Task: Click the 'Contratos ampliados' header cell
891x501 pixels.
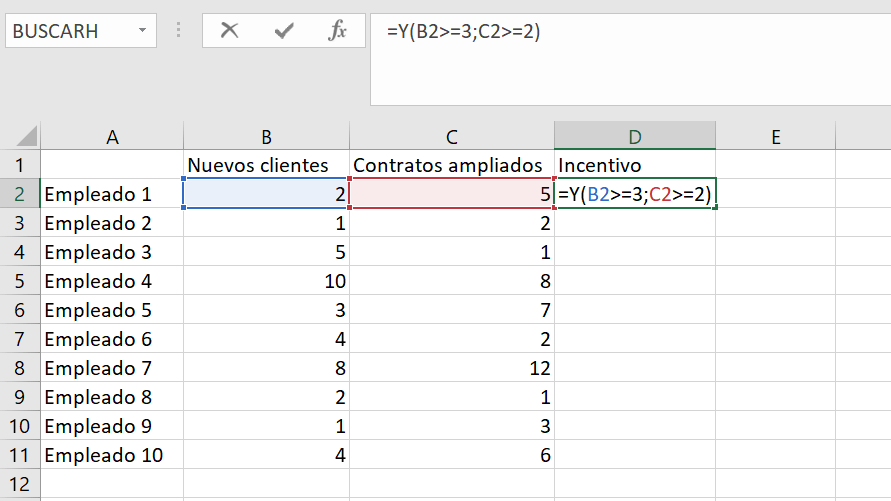Action: pyautogui.click(x=452, y=165)
